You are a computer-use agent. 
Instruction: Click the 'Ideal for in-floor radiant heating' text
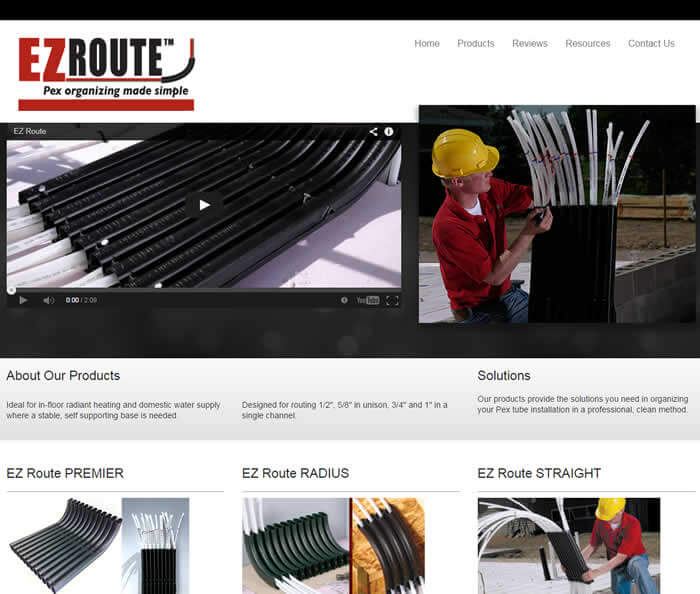click(113, 410)
